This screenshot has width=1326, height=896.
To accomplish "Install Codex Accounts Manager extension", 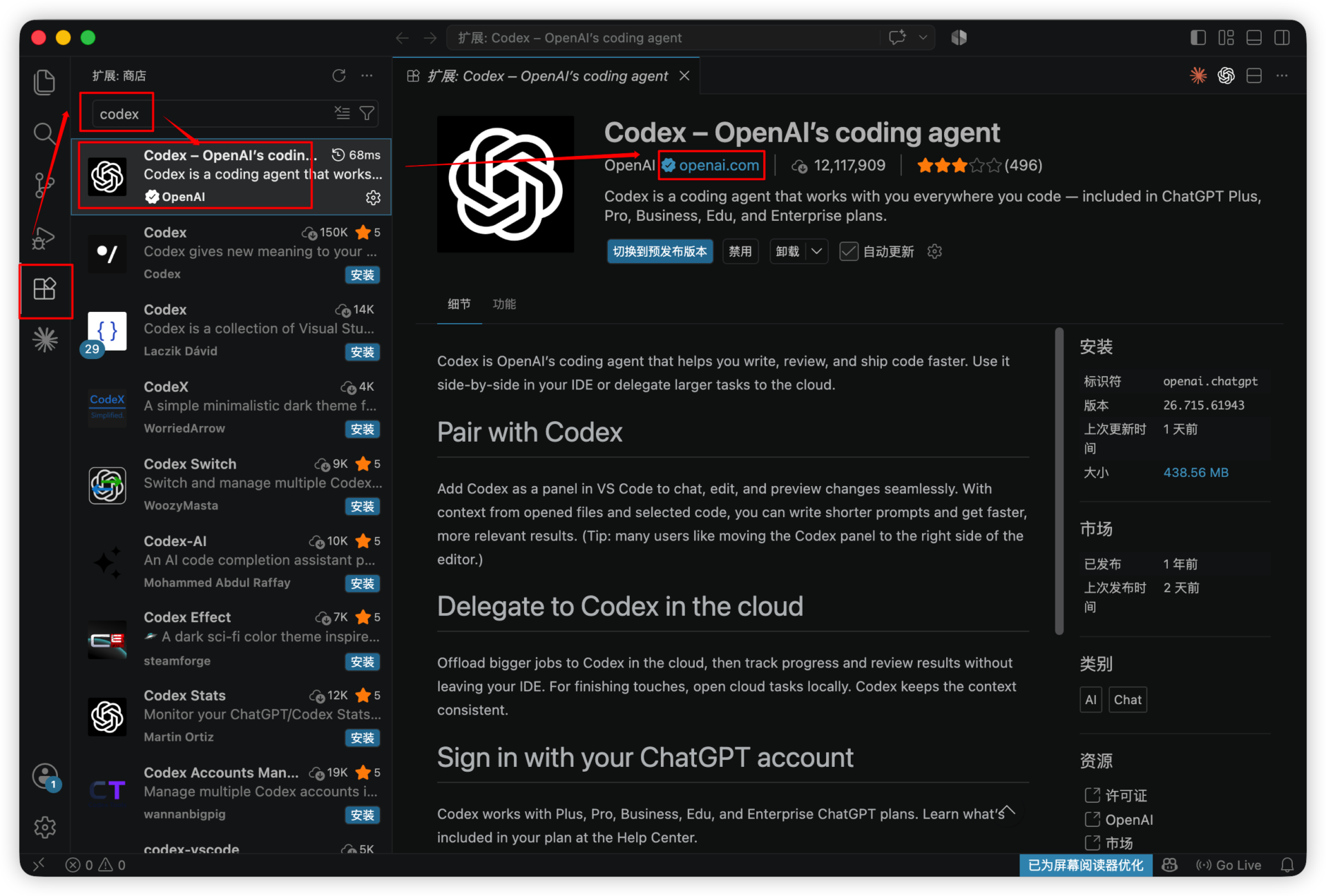I will (x=362, y=815).
